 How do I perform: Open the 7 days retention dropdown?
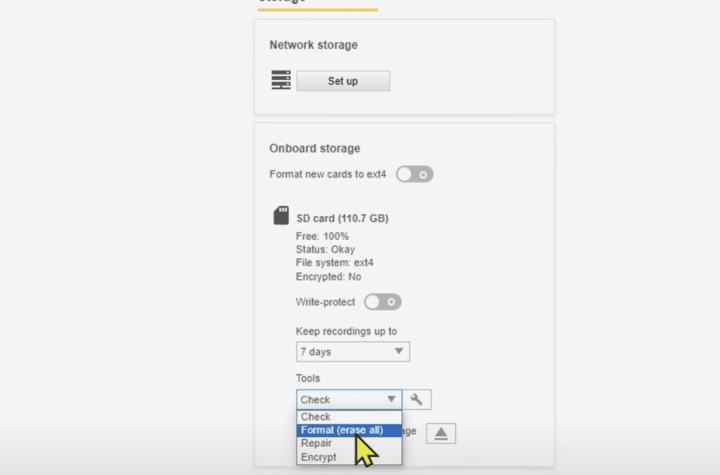pos(353,352)
